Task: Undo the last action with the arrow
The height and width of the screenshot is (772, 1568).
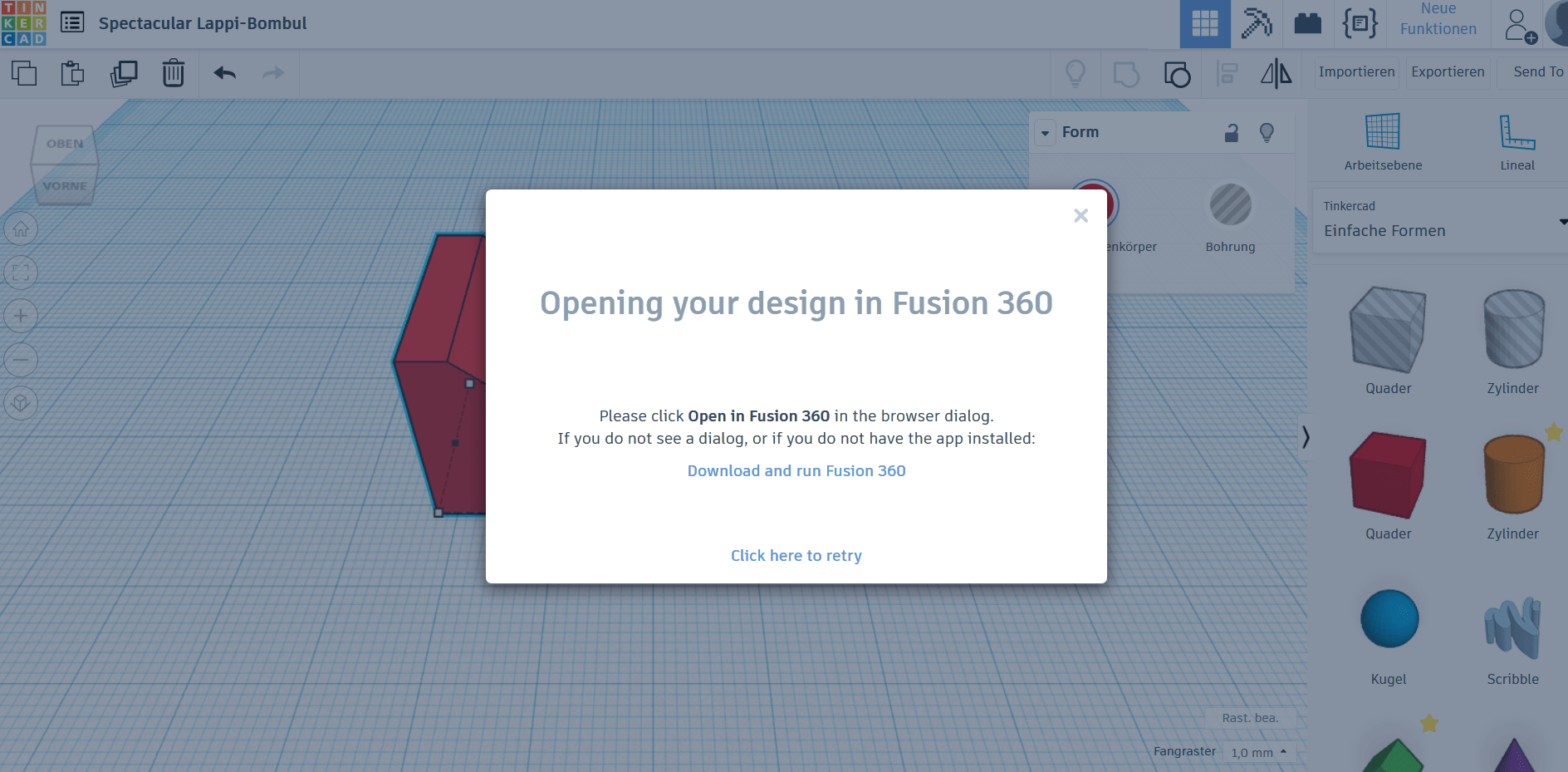Action: [x=225, y=73]
